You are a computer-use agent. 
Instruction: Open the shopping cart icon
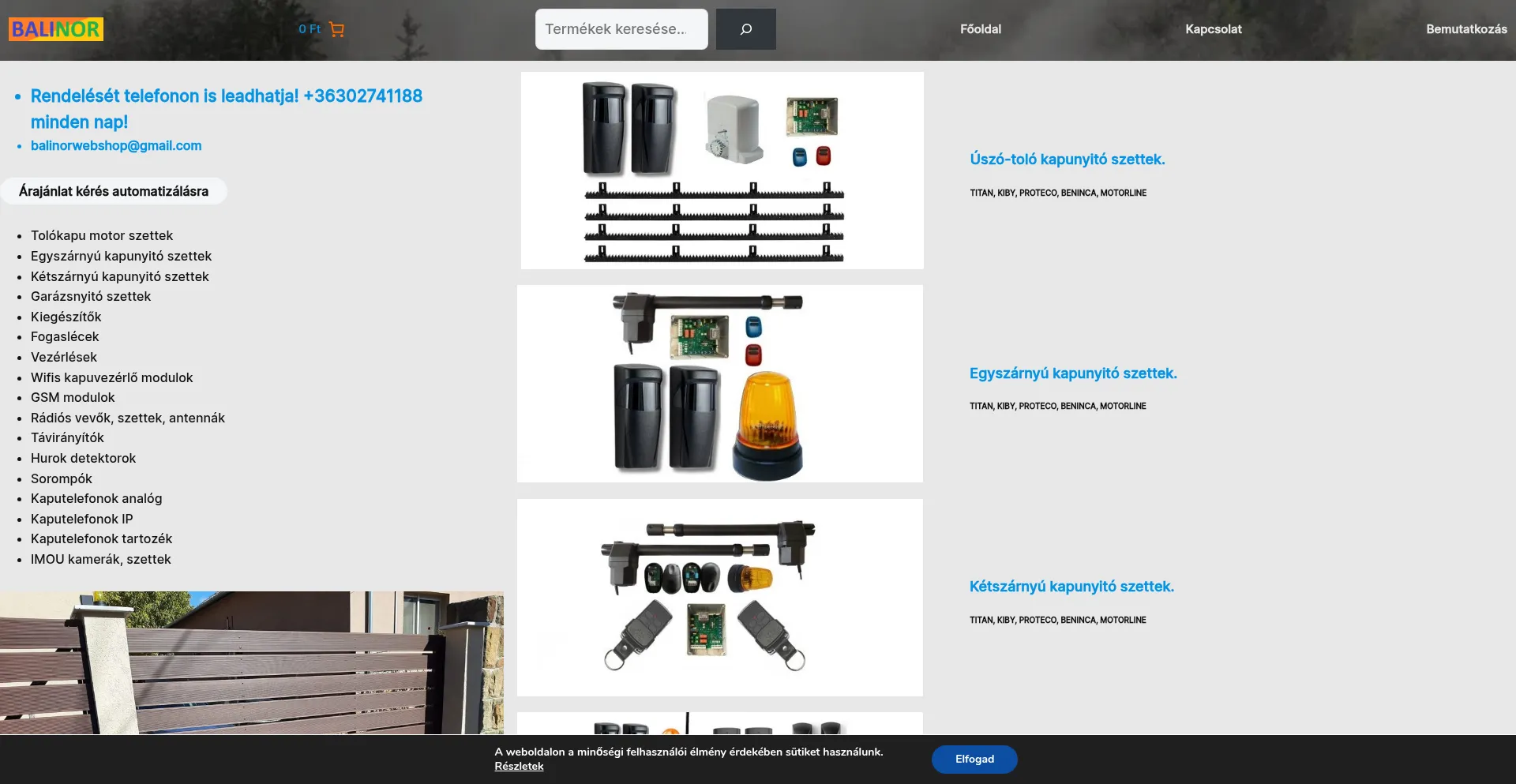point(336,29)
